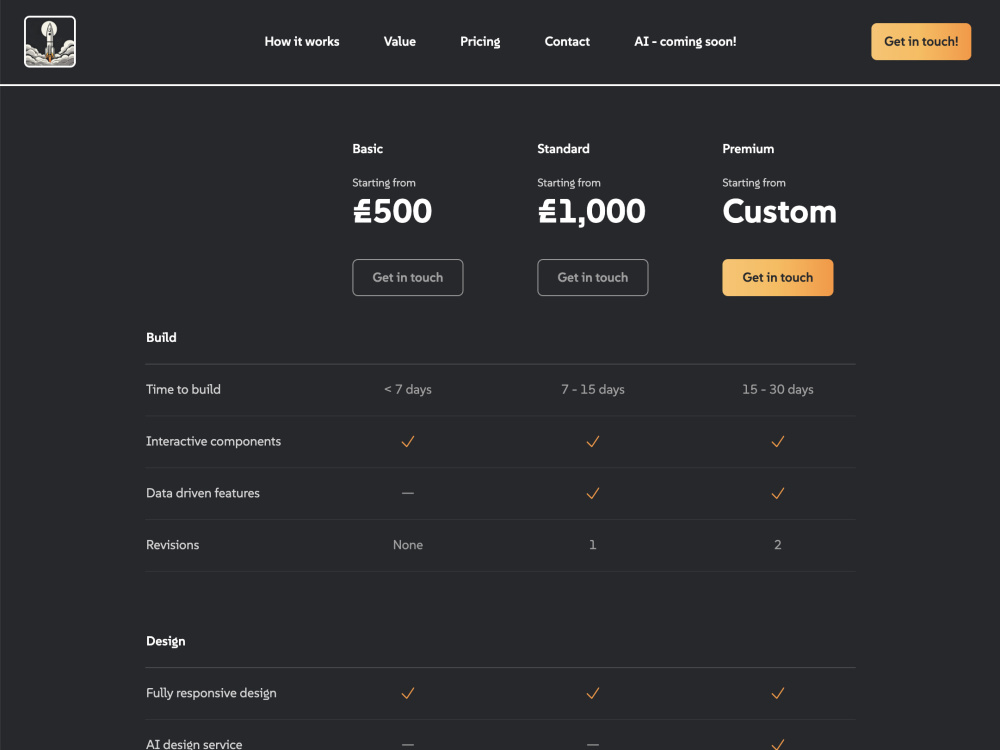Click the Build section heading
The height and width of the screenshot is (750, 1000).
161,337
